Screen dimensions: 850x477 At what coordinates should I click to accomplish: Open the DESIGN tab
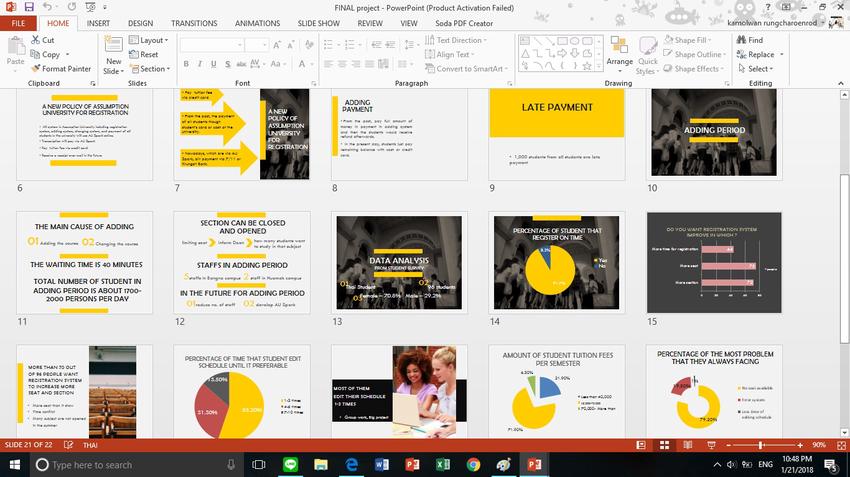(x=140, y=23)
